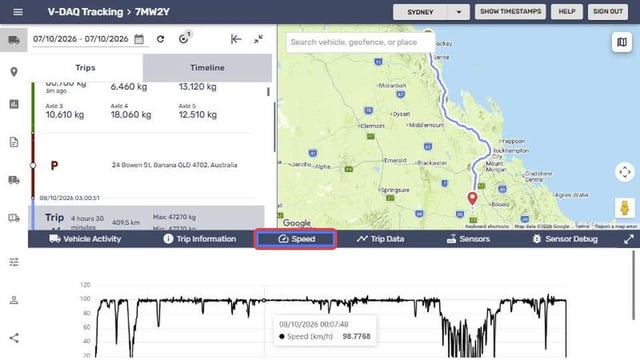Viewport: 640px width, 360px height.
Task: Click the auto-refresh timer icon
Action: coord(184,38)
